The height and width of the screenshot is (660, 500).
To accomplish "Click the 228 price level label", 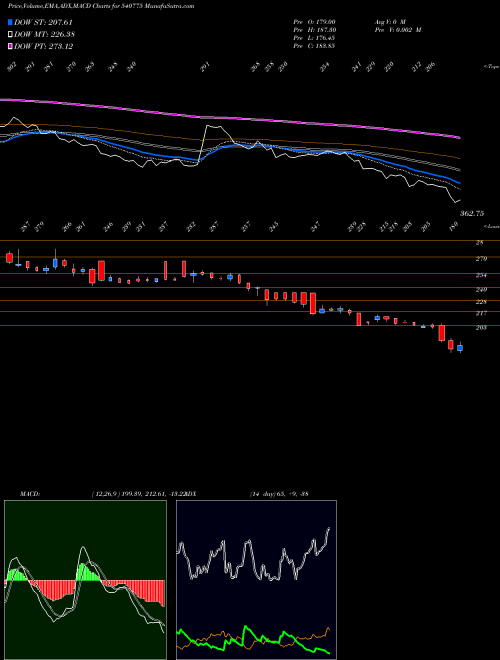I will (481, 302).
